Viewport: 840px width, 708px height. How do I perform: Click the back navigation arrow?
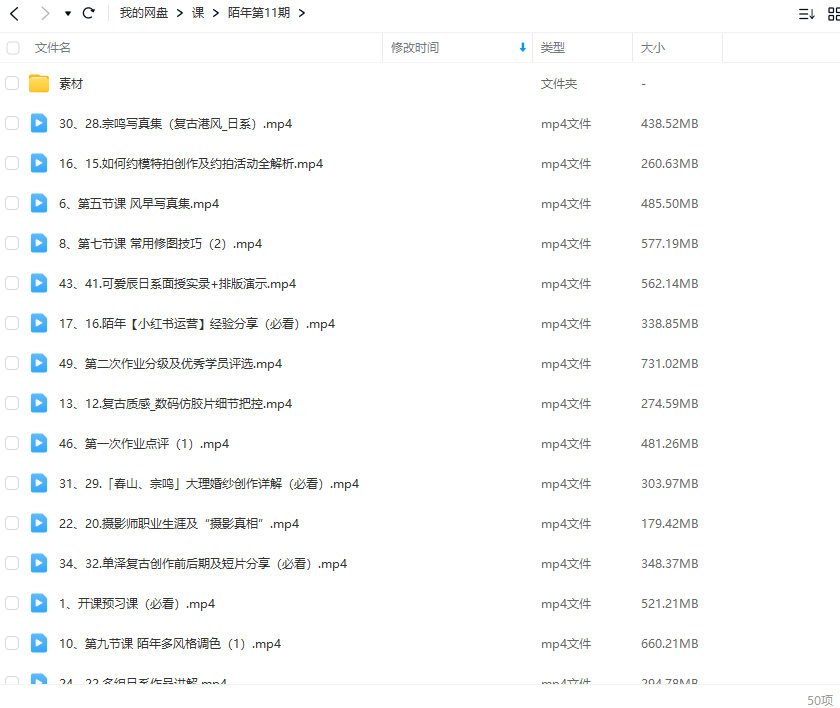coord(13,14)
